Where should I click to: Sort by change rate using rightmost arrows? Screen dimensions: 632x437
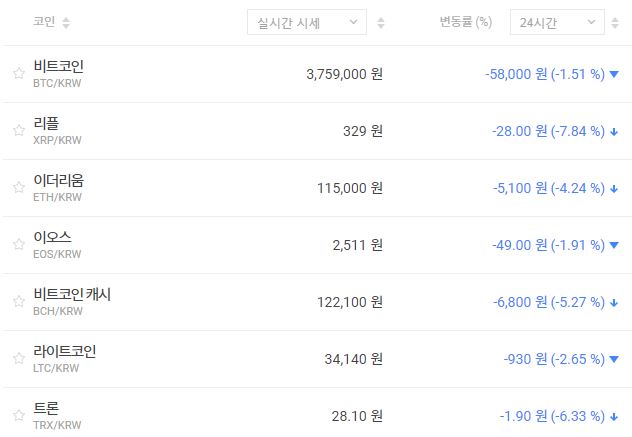click(x=619, y=22)
